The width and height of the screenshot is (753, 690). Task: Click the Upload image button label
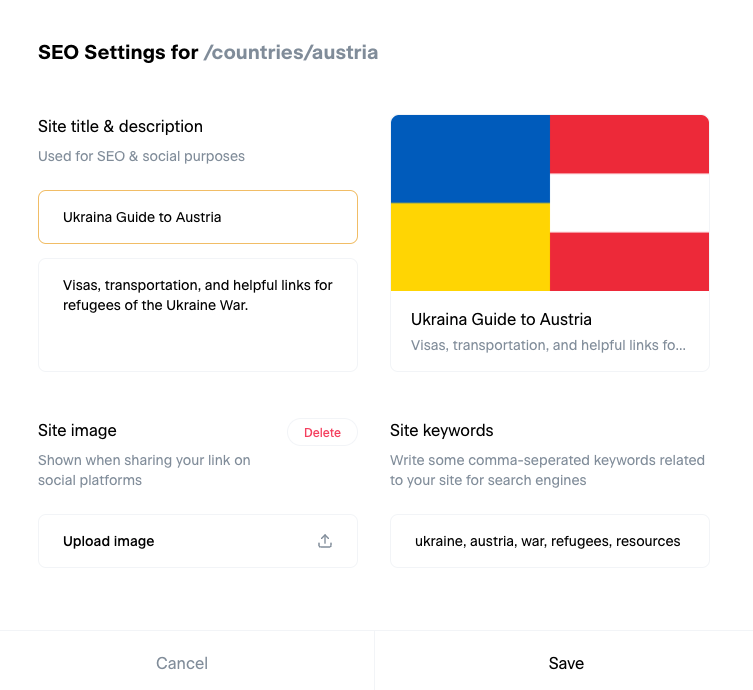(x=109, y=541)
